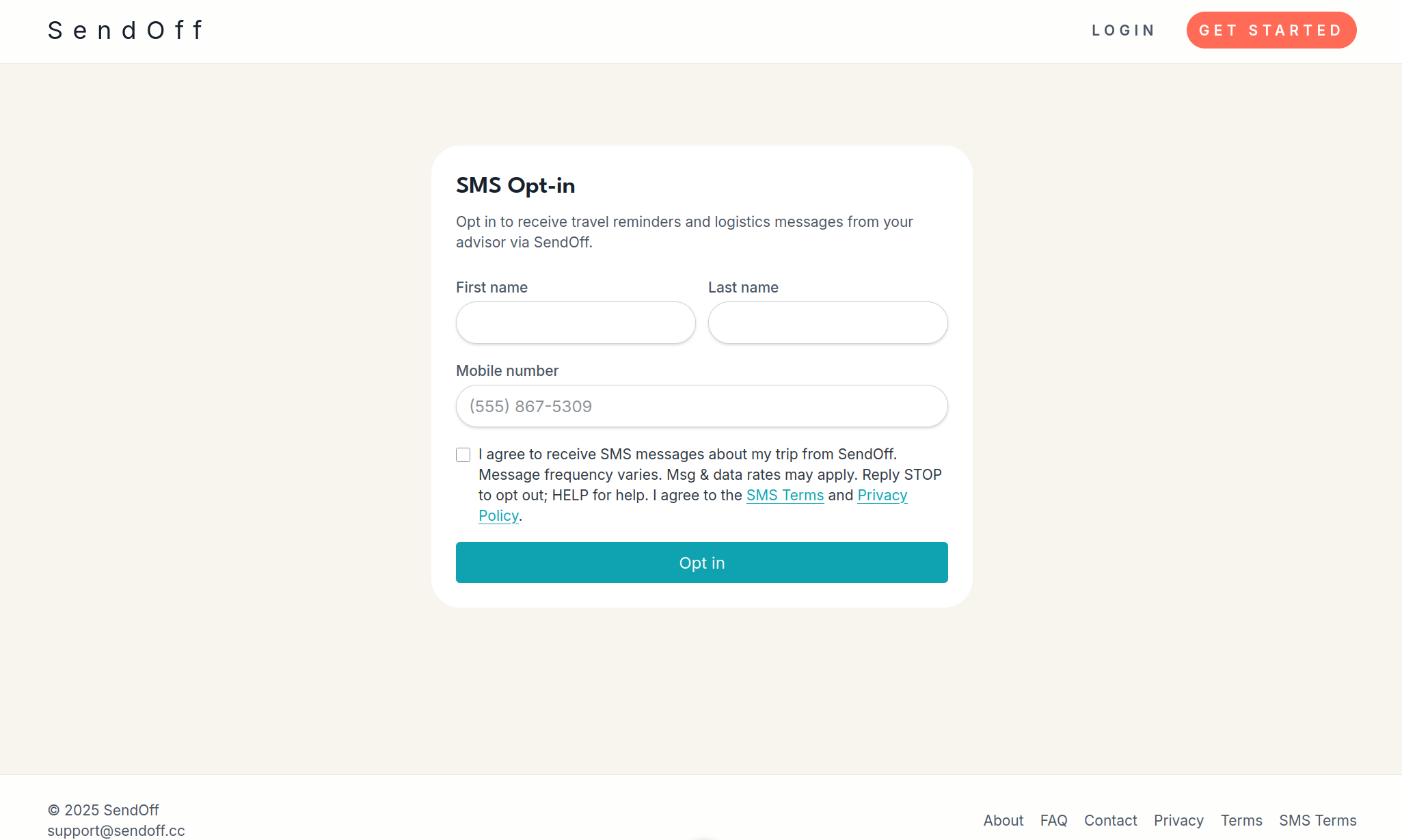This screenshot has height=840, width=1402.
Task: Open Privacy in the footer
Action: (1178, 820)
